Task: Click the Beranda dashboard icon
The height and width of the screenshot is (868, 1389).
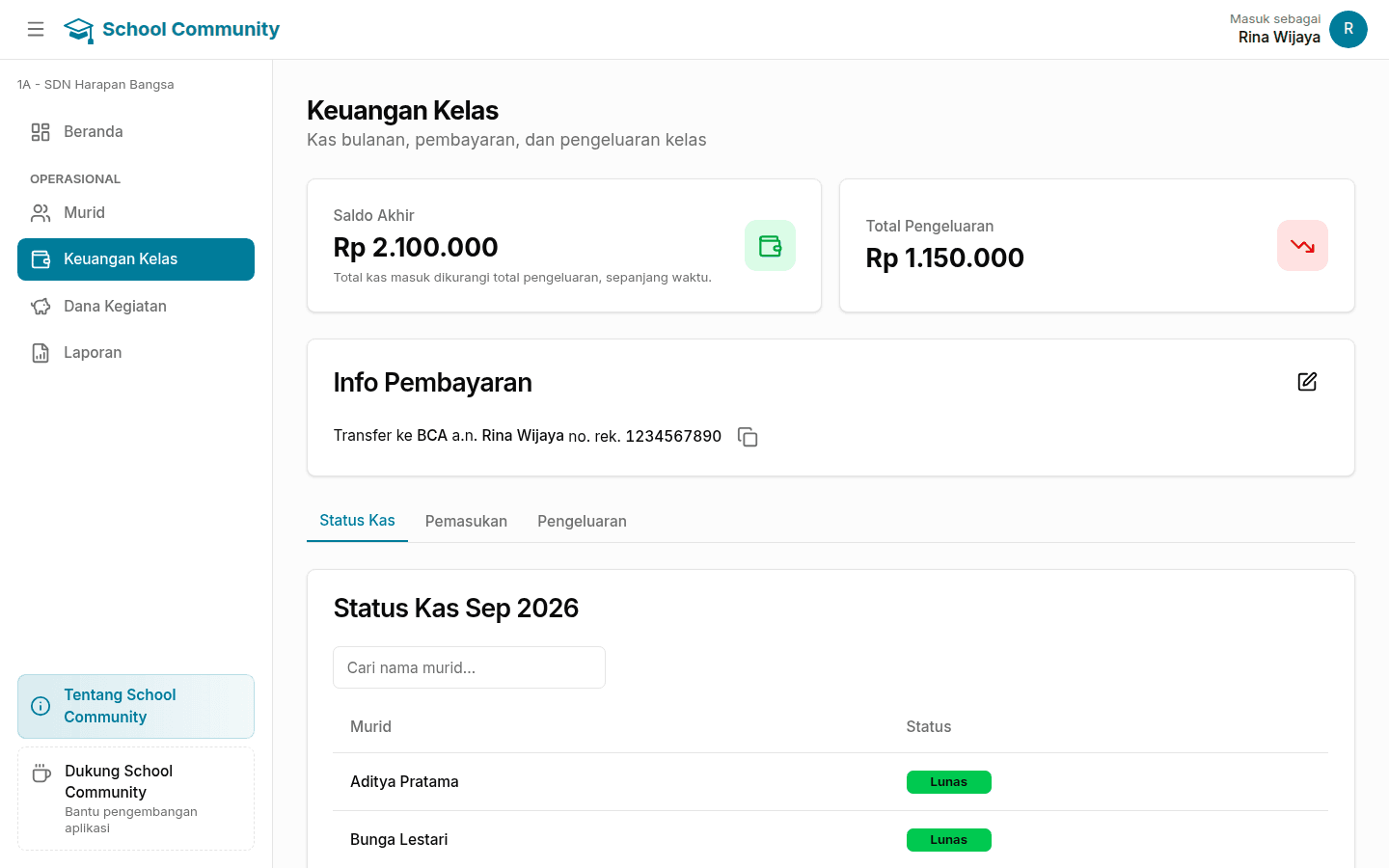Action: click(41, 132)
